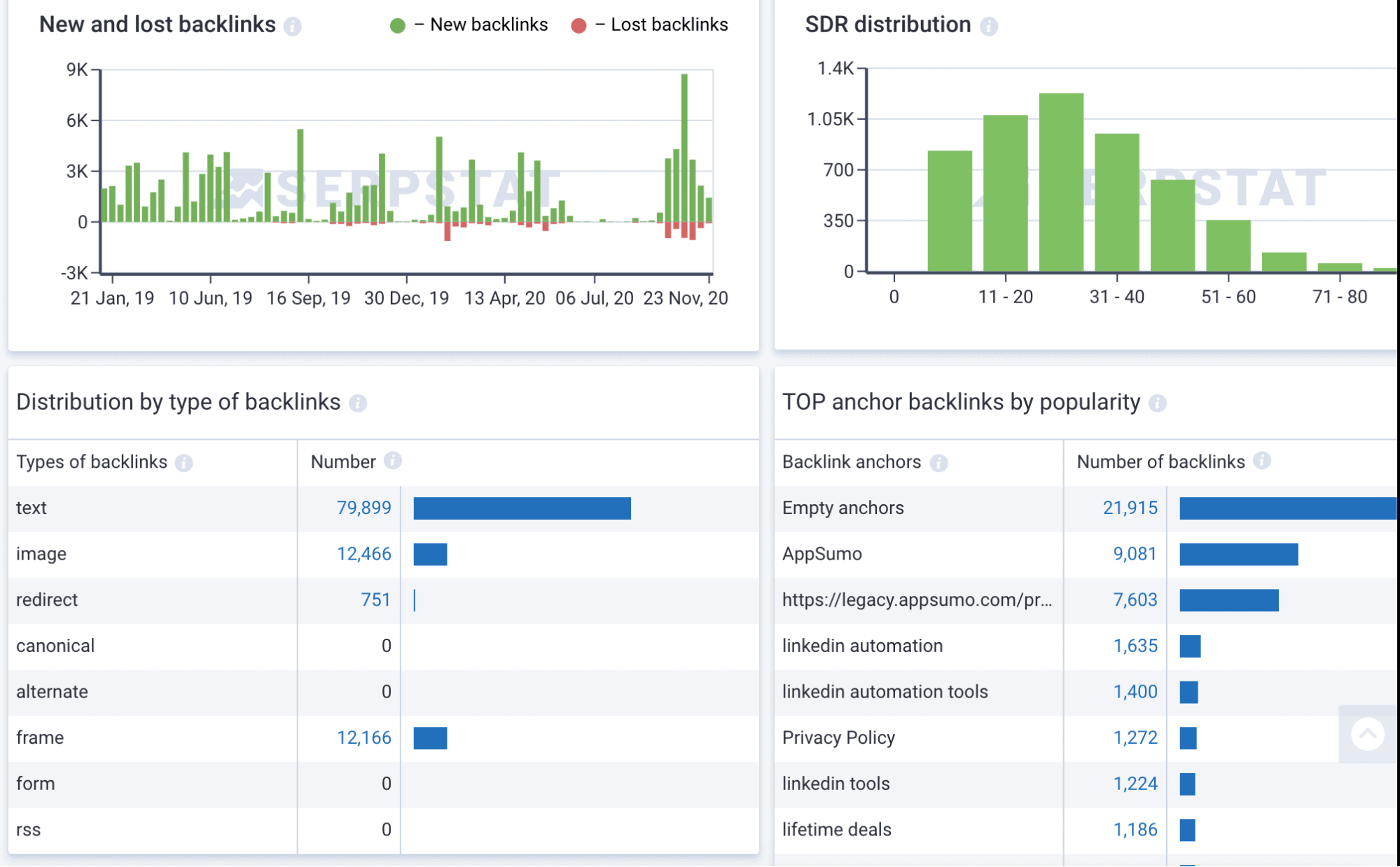Click the 'Backlink anchors' column header
1400x867 pixels.
(851, 462)
